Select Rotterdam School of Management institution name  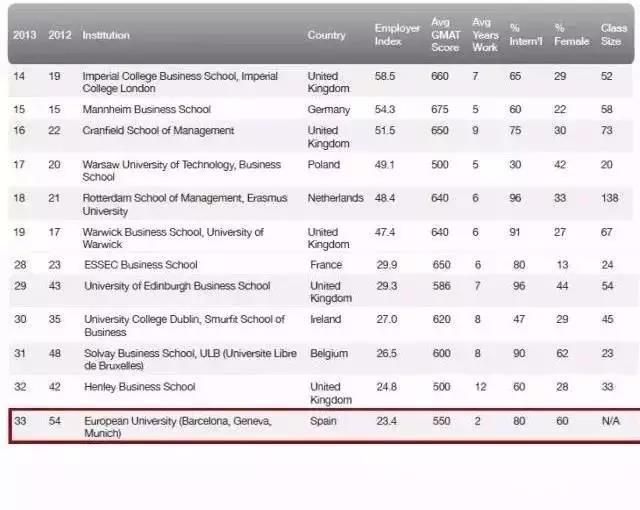click(184, 204)
